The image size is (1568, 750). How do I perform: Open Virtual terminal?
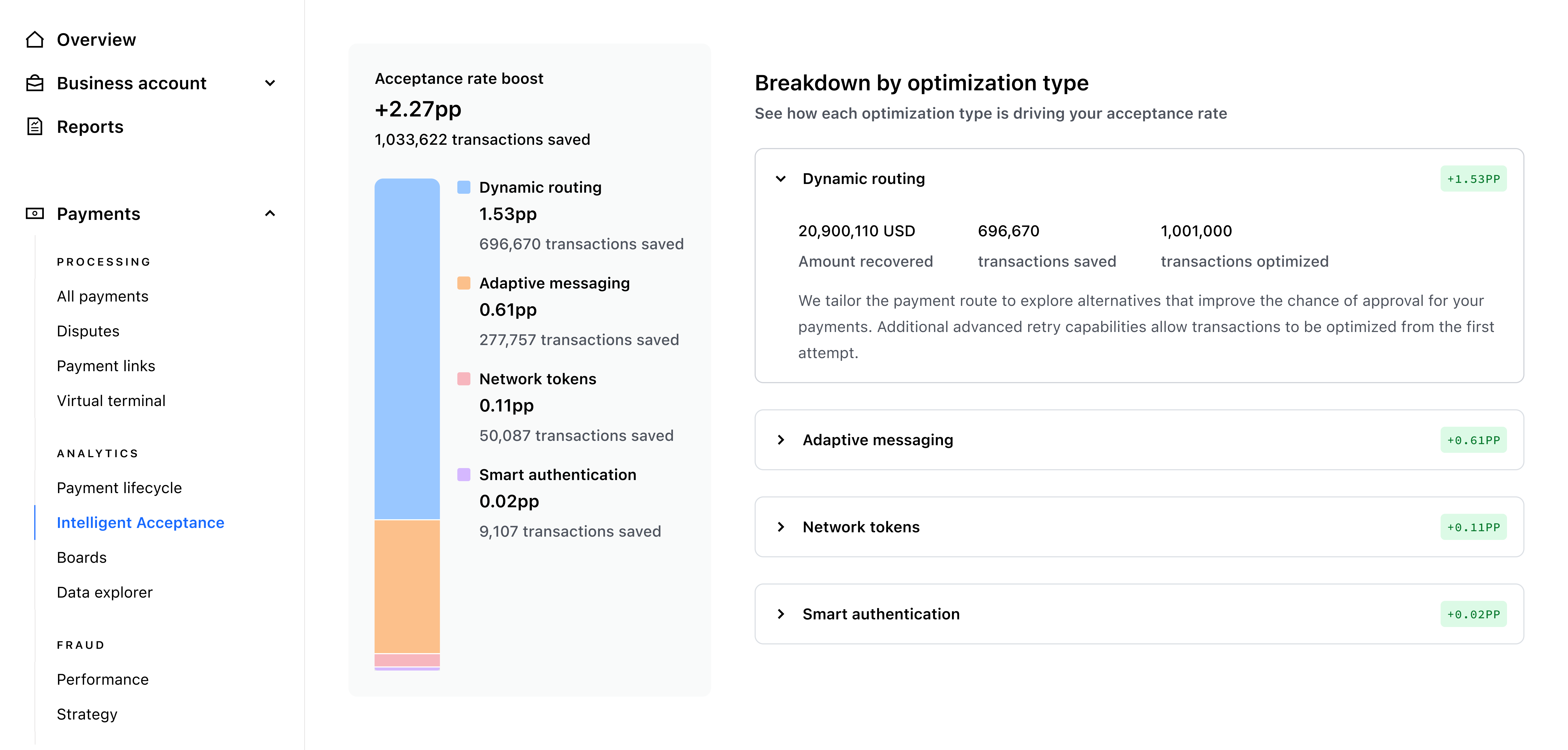(x=111, y=400)
